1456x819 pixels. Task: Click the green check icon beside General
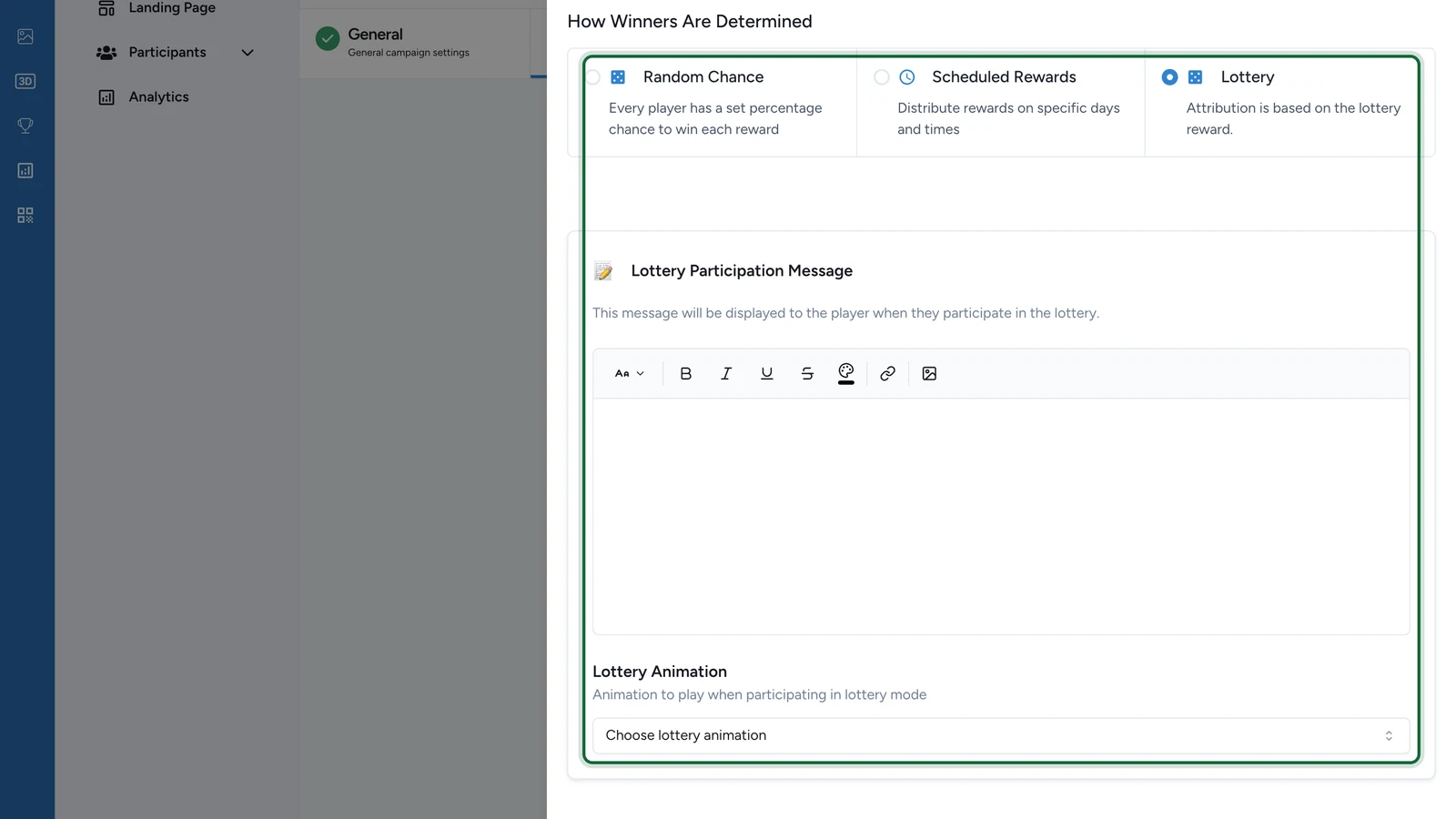[x=328, y=38]
